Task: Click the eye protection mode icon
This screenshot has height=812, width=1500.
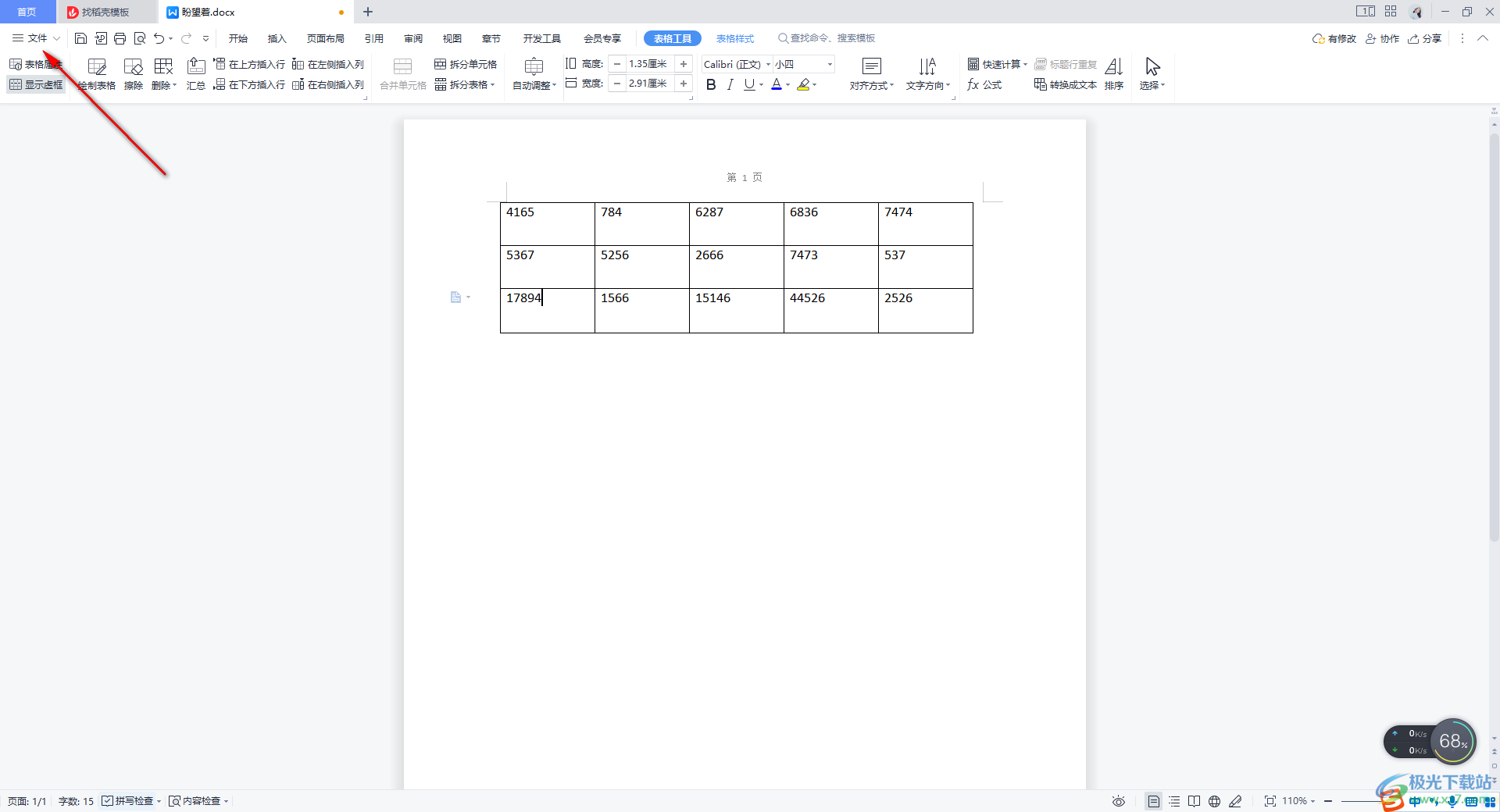Action: [1119, 801]
